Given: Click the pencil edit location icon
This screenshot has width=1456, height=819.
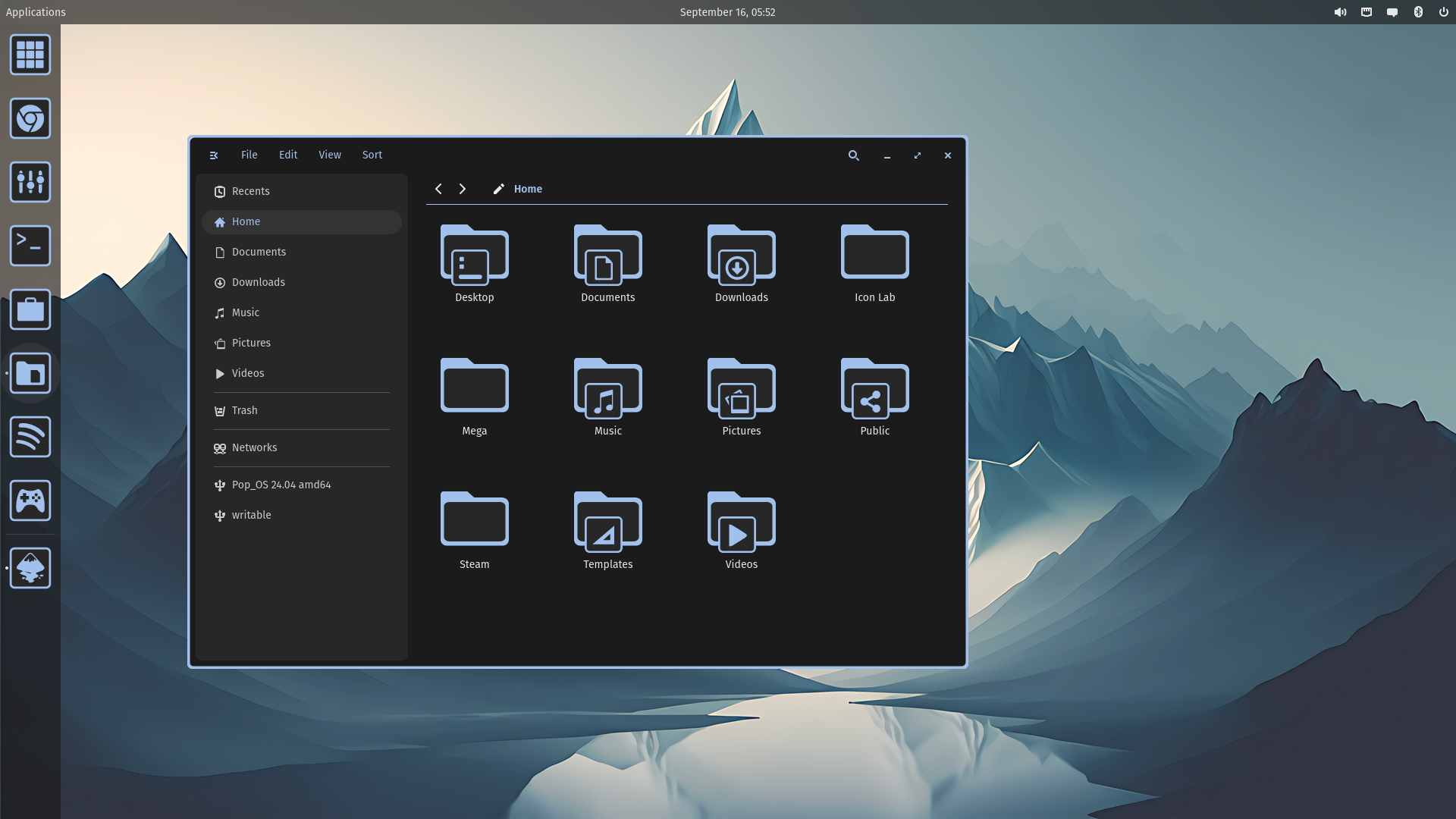Looking at the screenshot, I should (498, 189).
